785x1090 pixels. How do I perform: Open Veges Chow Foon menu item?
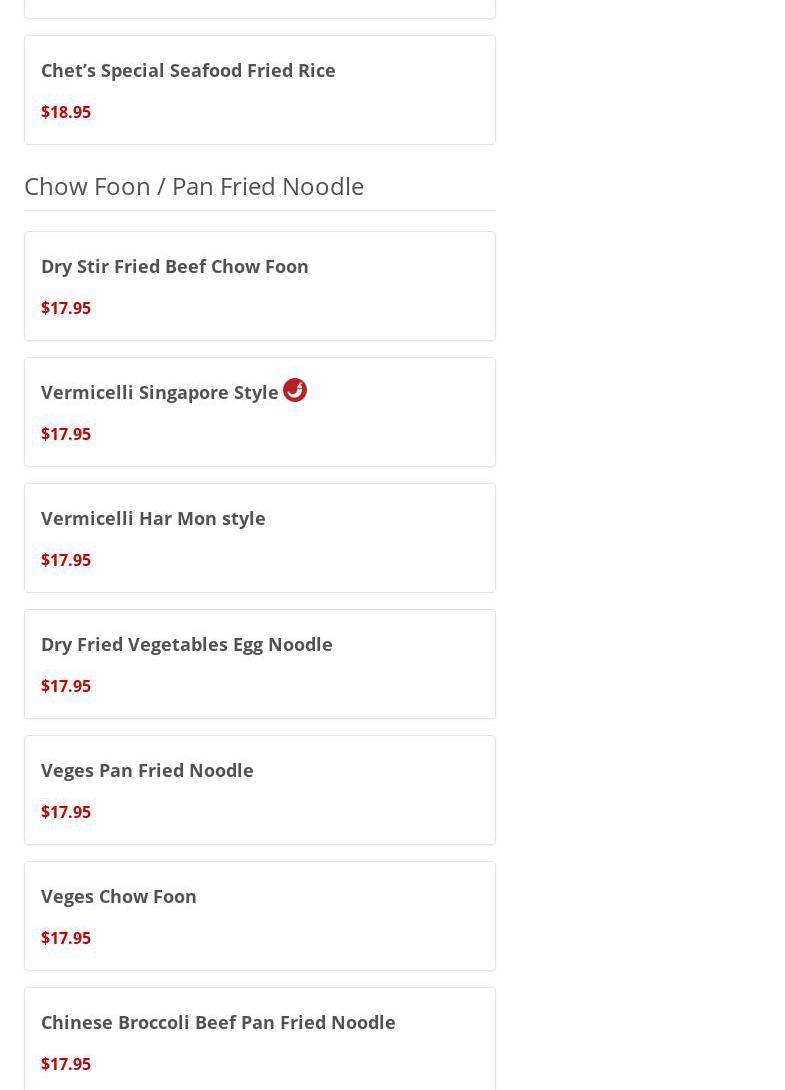118,896
